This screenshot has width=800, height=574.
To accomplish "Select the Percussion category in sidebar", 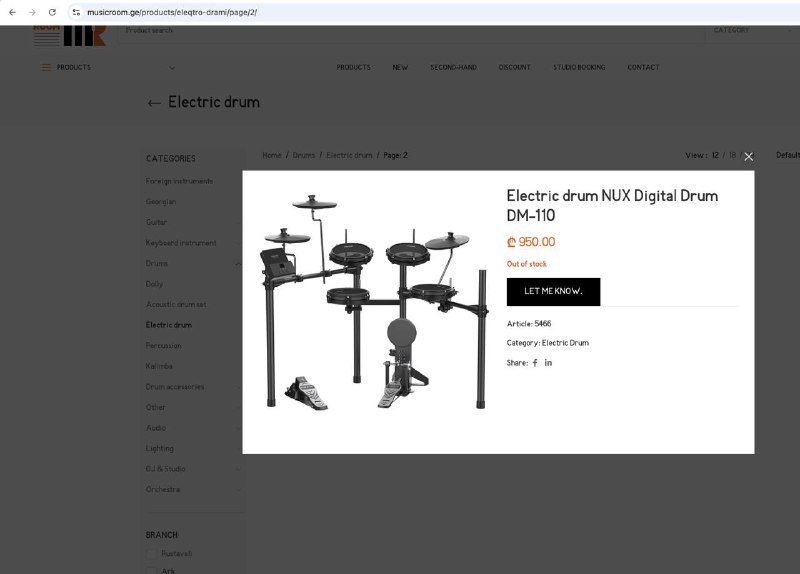I will pos(164,346).
